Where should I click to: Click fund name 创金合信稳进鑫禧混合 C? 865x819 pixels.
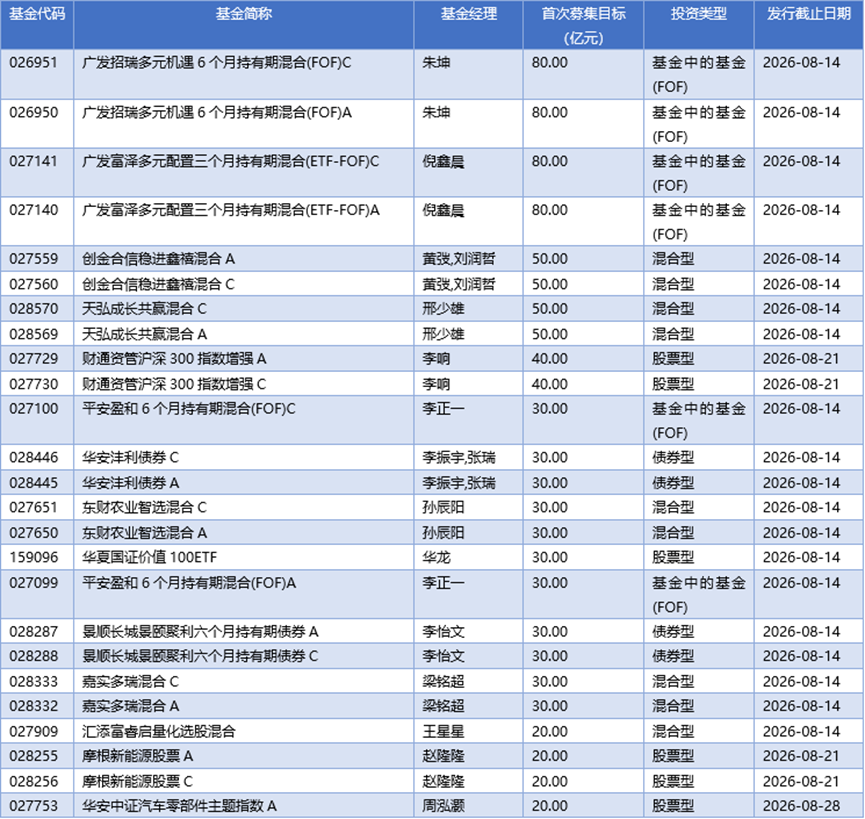coord(158,285)
